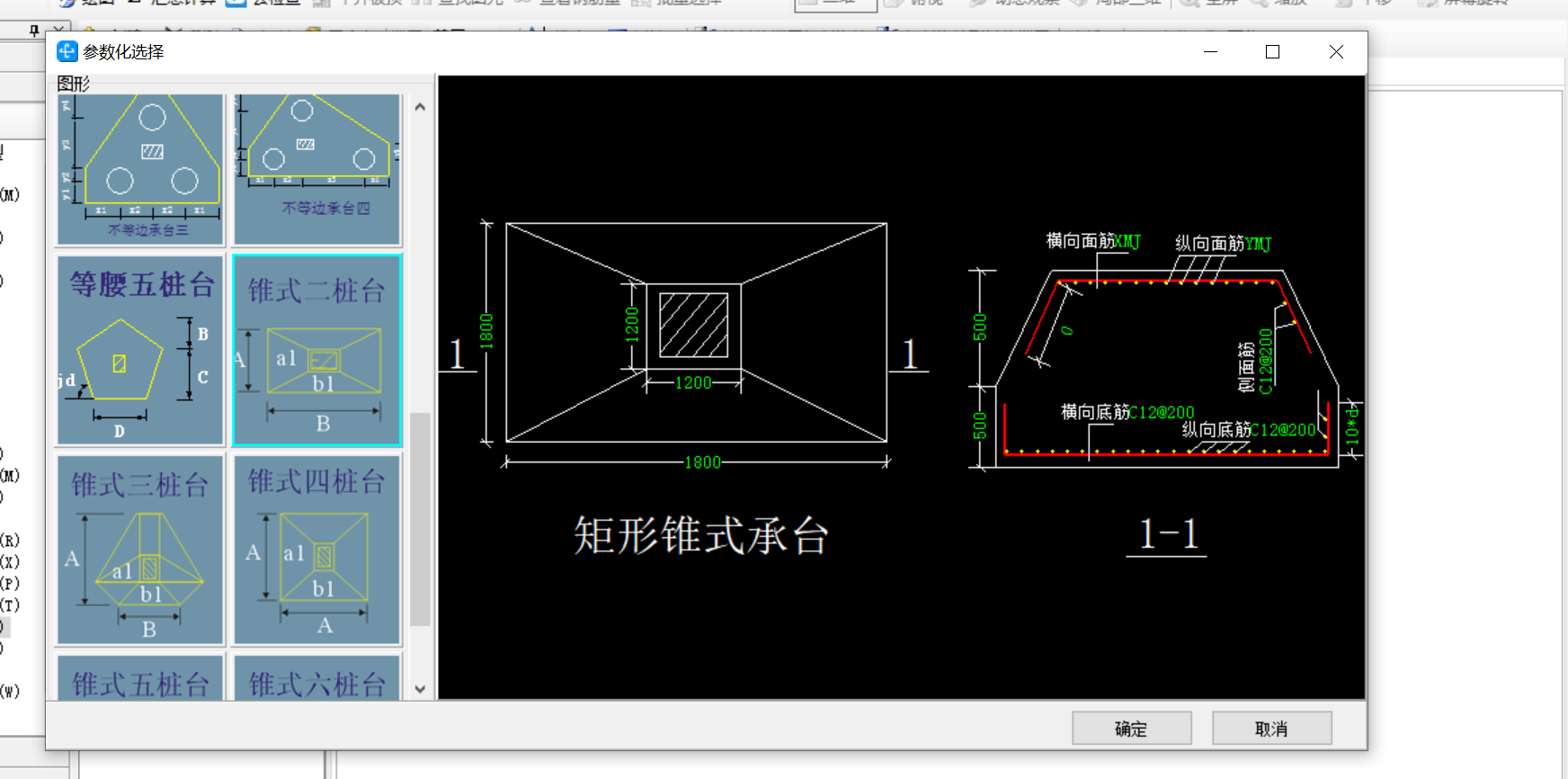Click the shape list scroll-down arrow
1568x779 pixels.
tap(420, 689)
